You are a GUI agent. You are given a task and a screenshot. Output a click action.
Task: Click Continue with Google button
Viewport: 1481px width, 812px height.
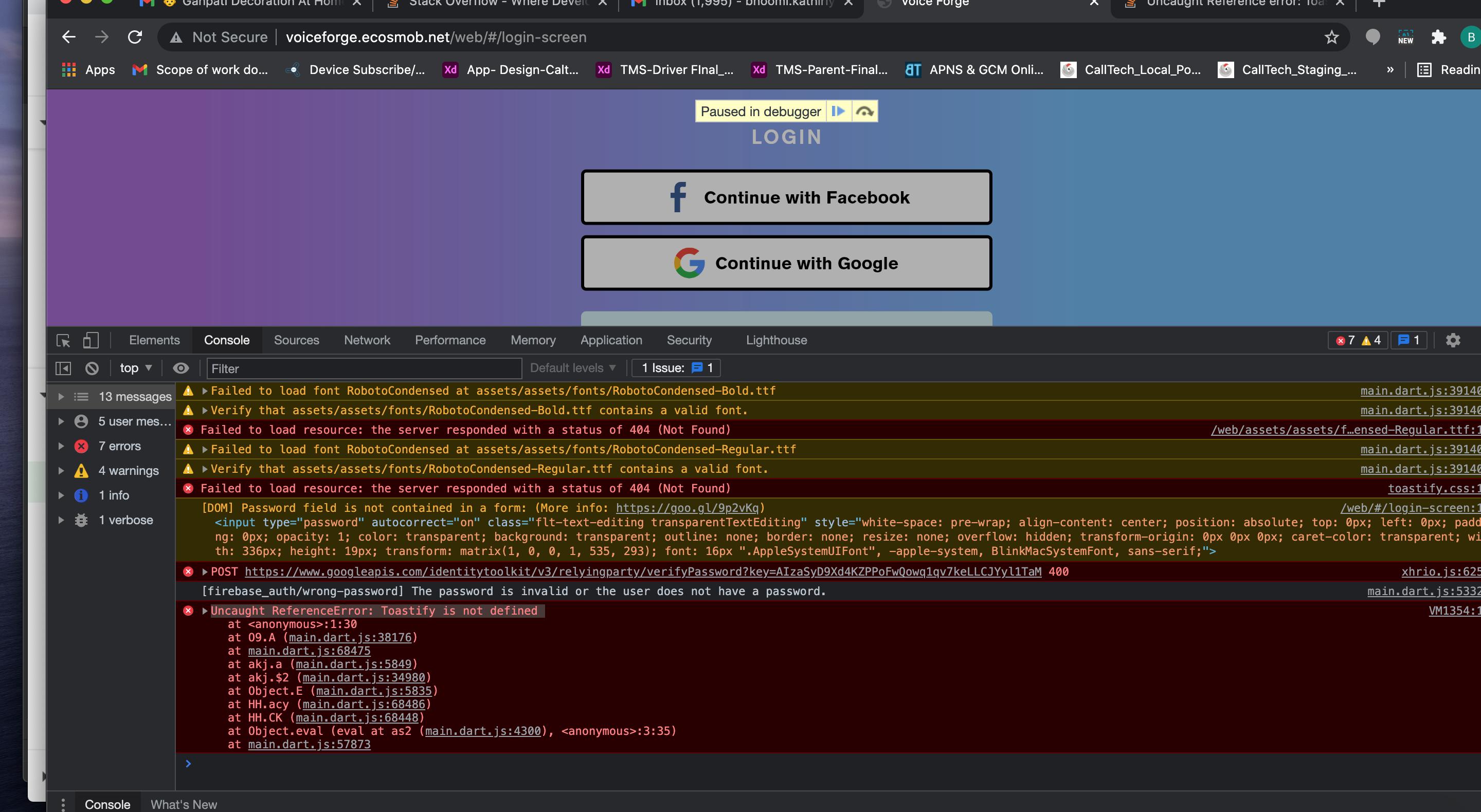pyautogui.click(x=786, y=263)
